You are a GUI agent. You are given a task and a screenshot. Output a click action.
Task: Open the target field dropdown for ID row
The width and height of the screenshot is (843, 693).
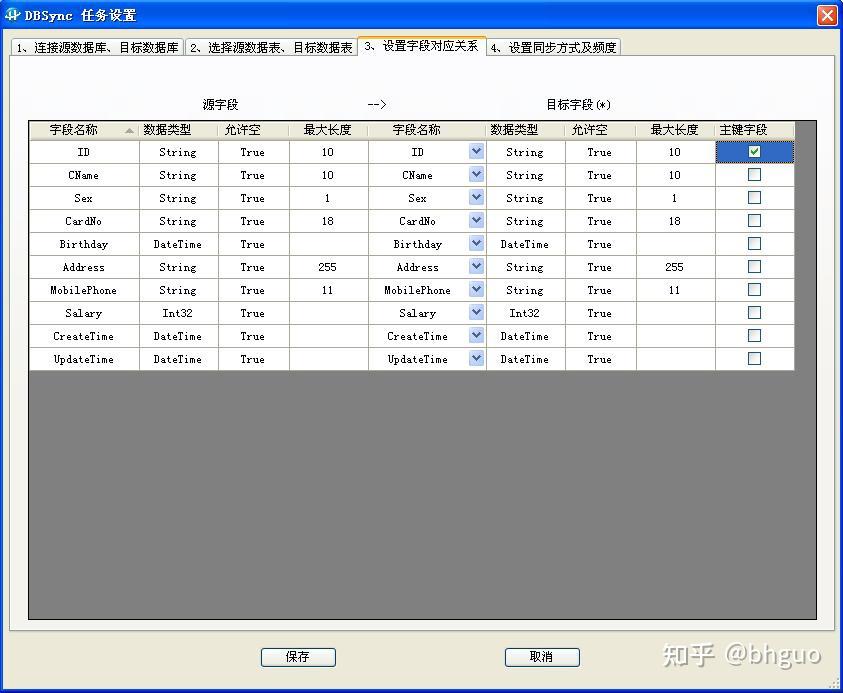coord(474,151)
